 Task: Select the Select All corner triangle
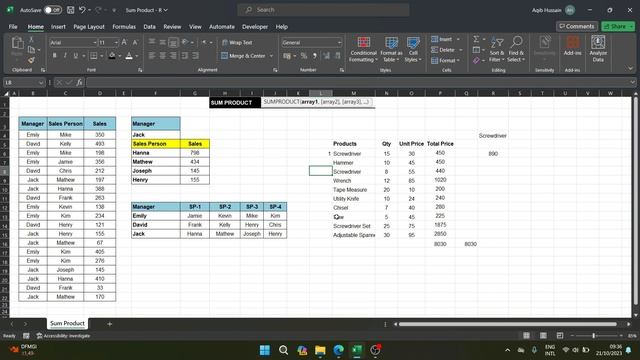pos(6,93)
